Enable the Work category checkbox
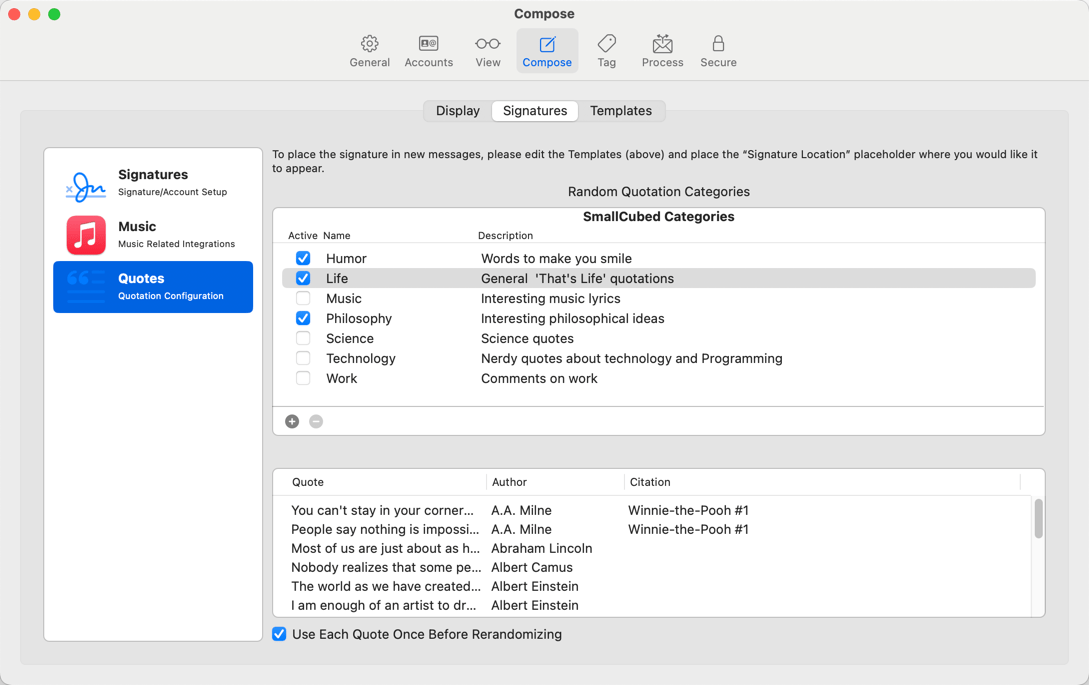This screenshot has height=685, width=1089. click(x=303, y=379)
